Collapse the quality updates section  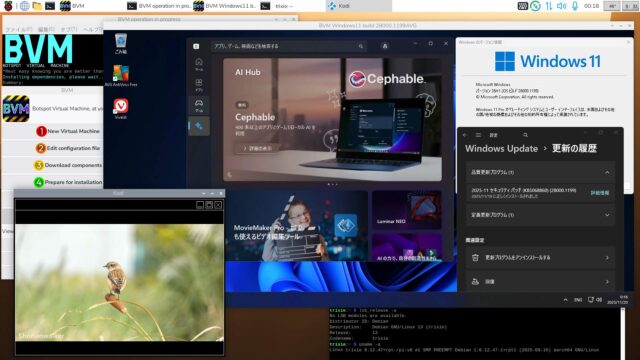540,172
